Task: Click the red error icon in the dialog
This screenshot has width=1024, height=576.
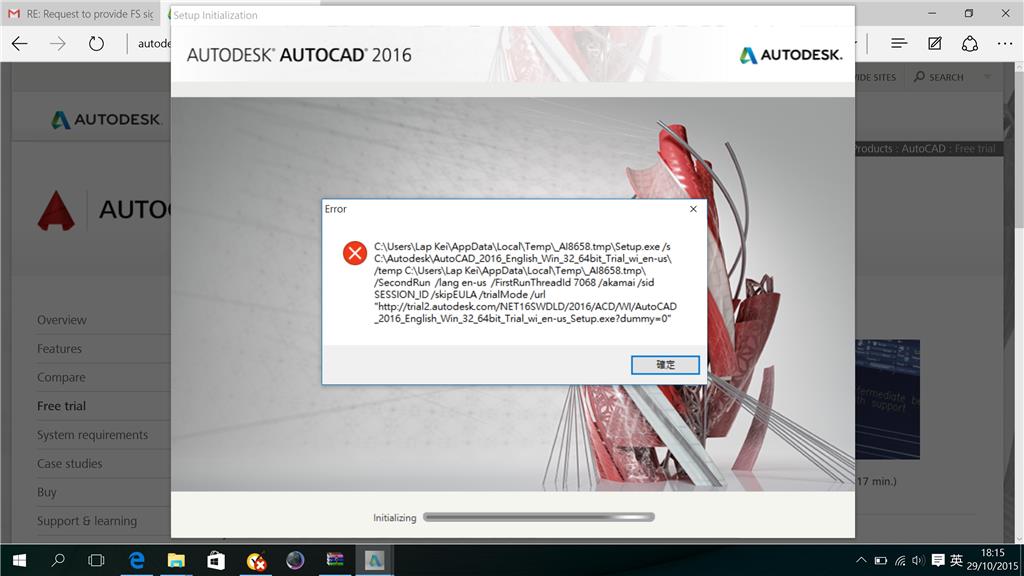Action: click(355, 253)
